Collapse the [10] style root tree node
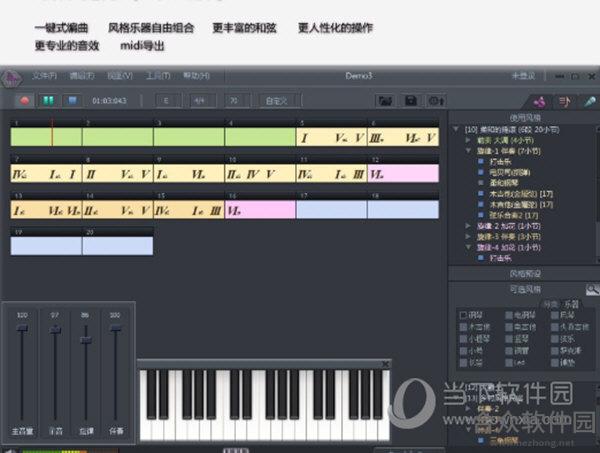The image size is (600, 453). [x=456, y=129]
